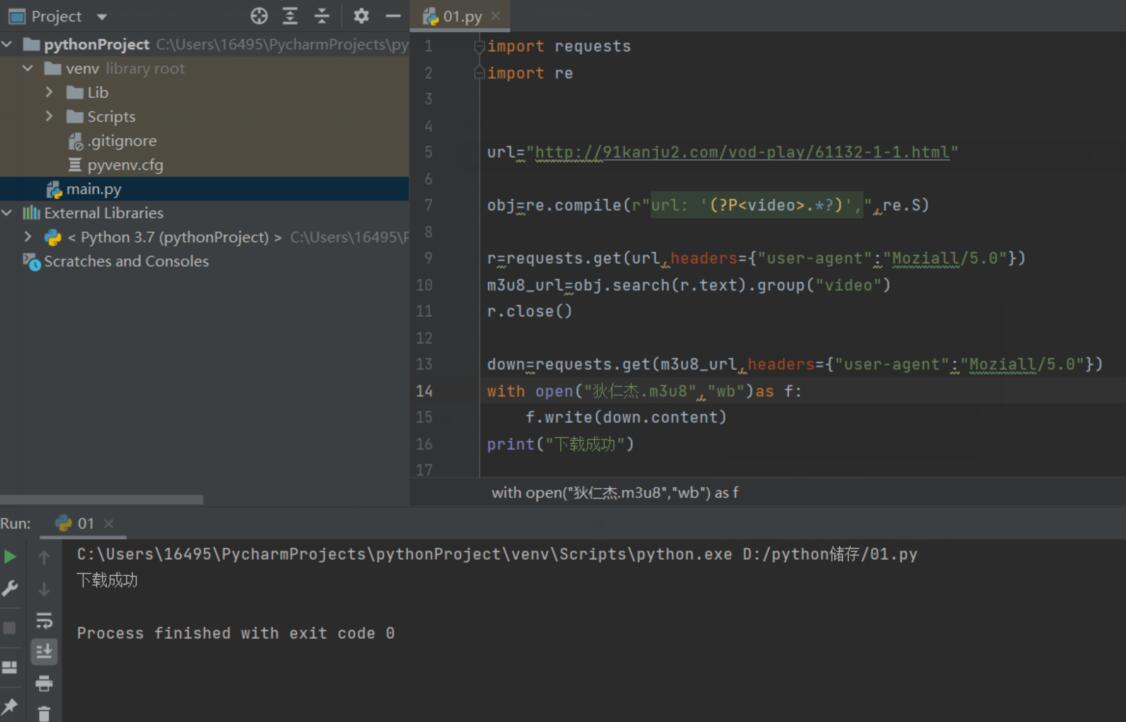Click the print icon in Run panel
Image resolution: width=1126 pixels, height=722 pixels.
(x=44, y=684)
